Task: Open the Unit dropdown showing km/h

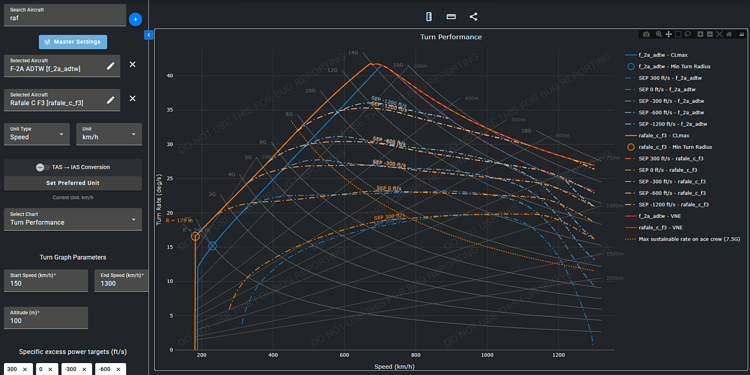Action: pyautogui.click(x=109, y=134)
